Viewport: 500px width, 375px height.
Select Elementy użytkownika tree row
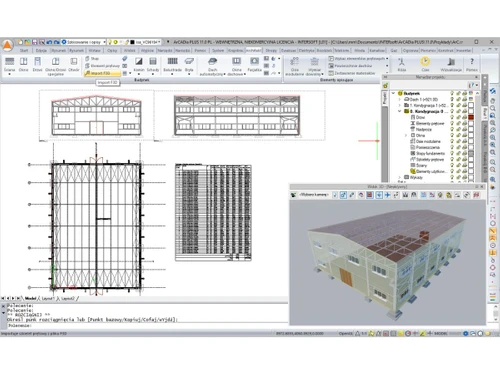pos(430,171)
